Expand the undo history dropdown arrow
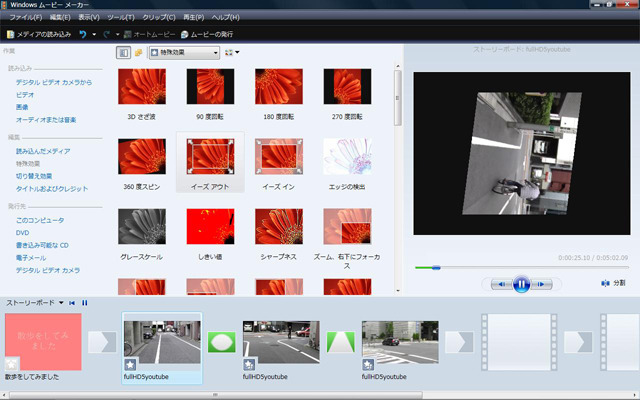 click(x=94, y=34)
